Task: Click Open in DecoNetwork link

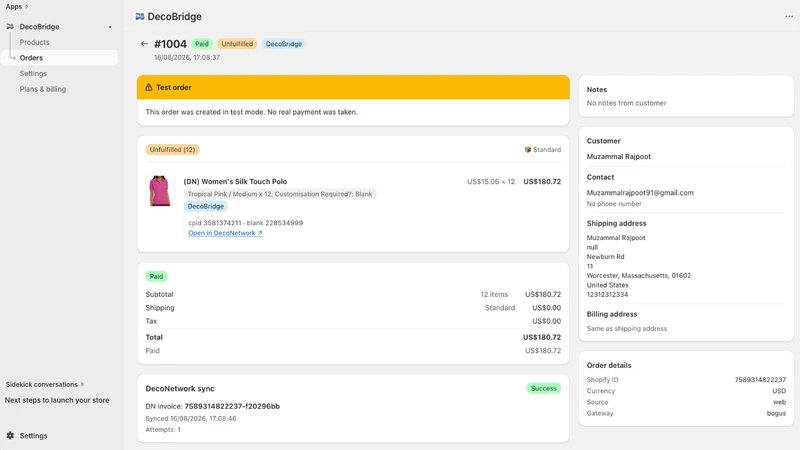Action: pos(225,233)
